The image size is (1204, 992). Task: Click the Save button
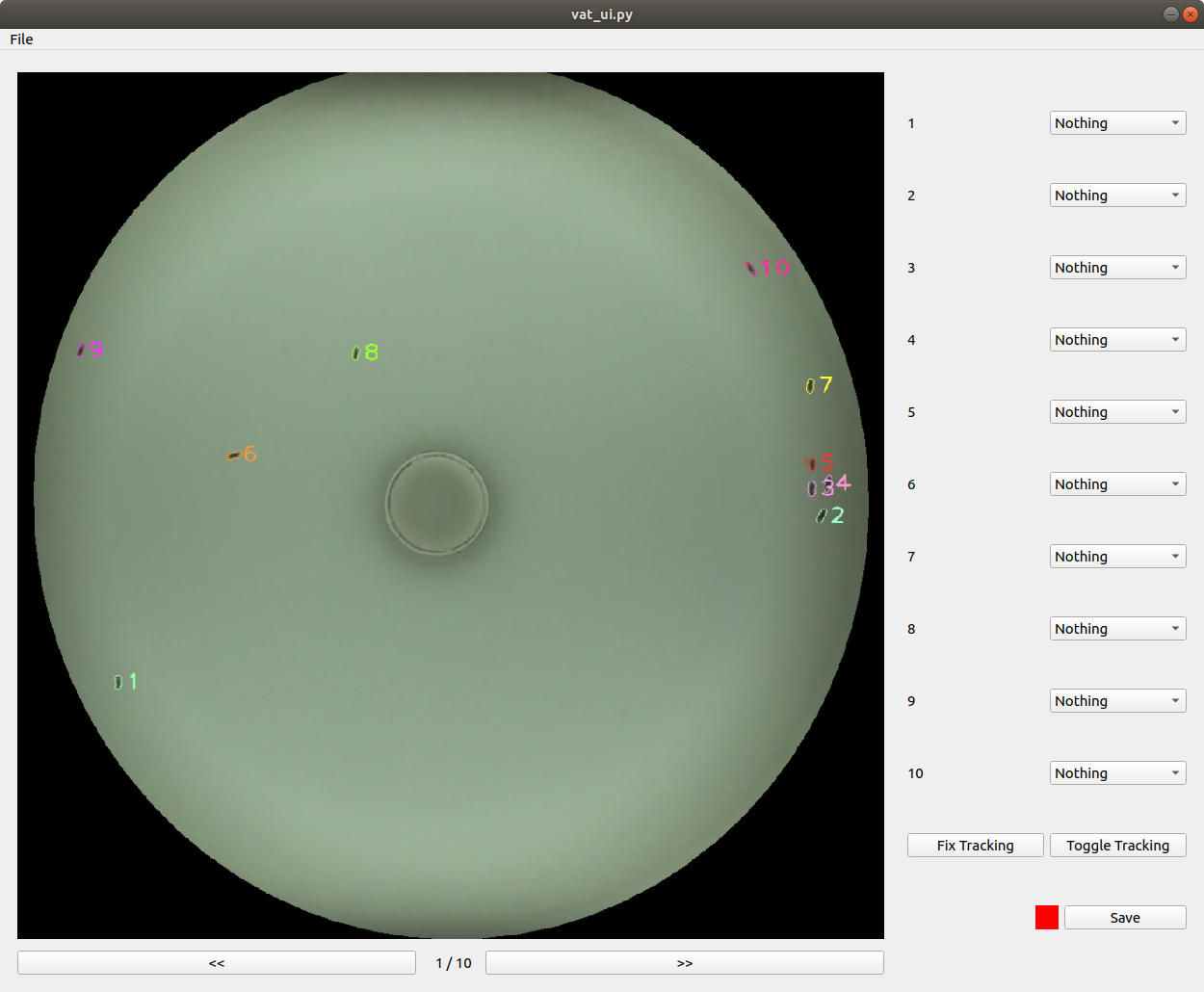(1125, 918)
